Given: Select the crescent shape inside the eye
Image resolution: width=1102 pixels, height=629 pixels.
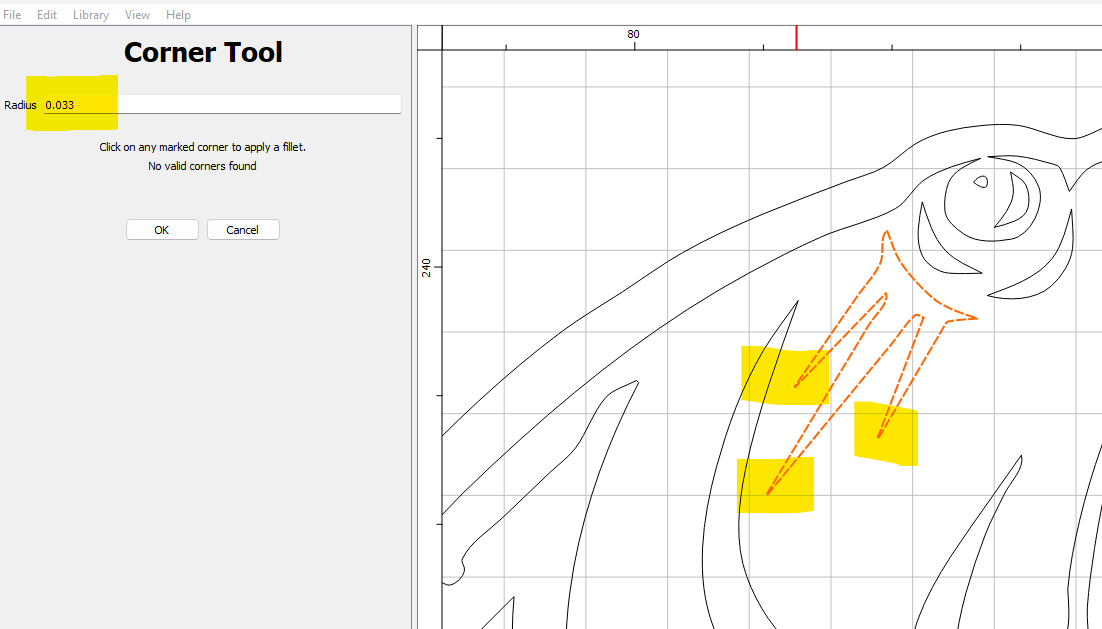Looking at the screenshot, I should (x=1020, y=198).
